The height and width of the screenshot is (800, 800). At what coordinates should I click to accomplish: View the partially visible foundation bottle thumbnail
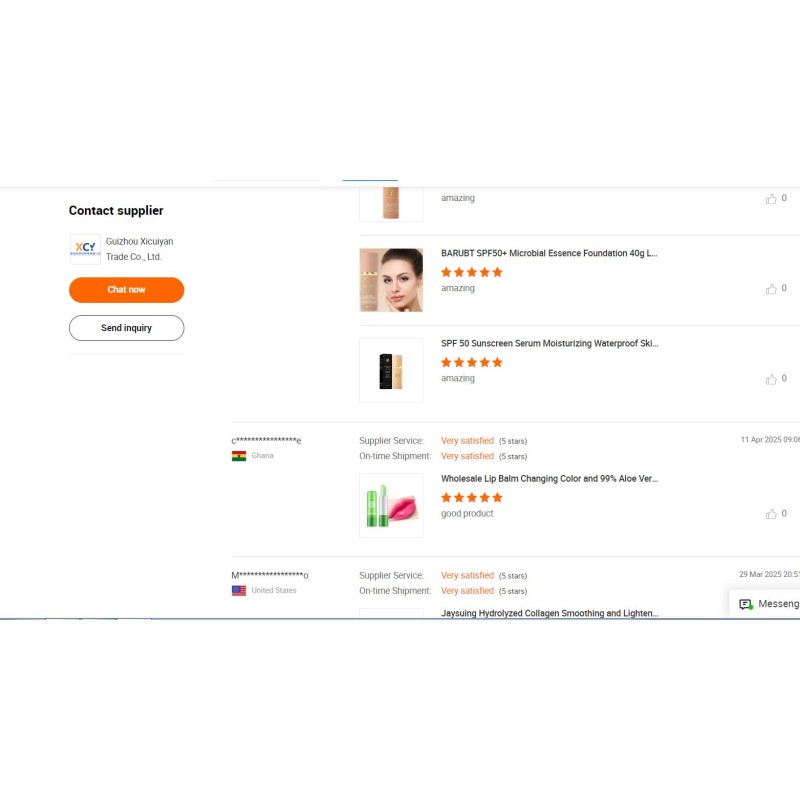391,204
